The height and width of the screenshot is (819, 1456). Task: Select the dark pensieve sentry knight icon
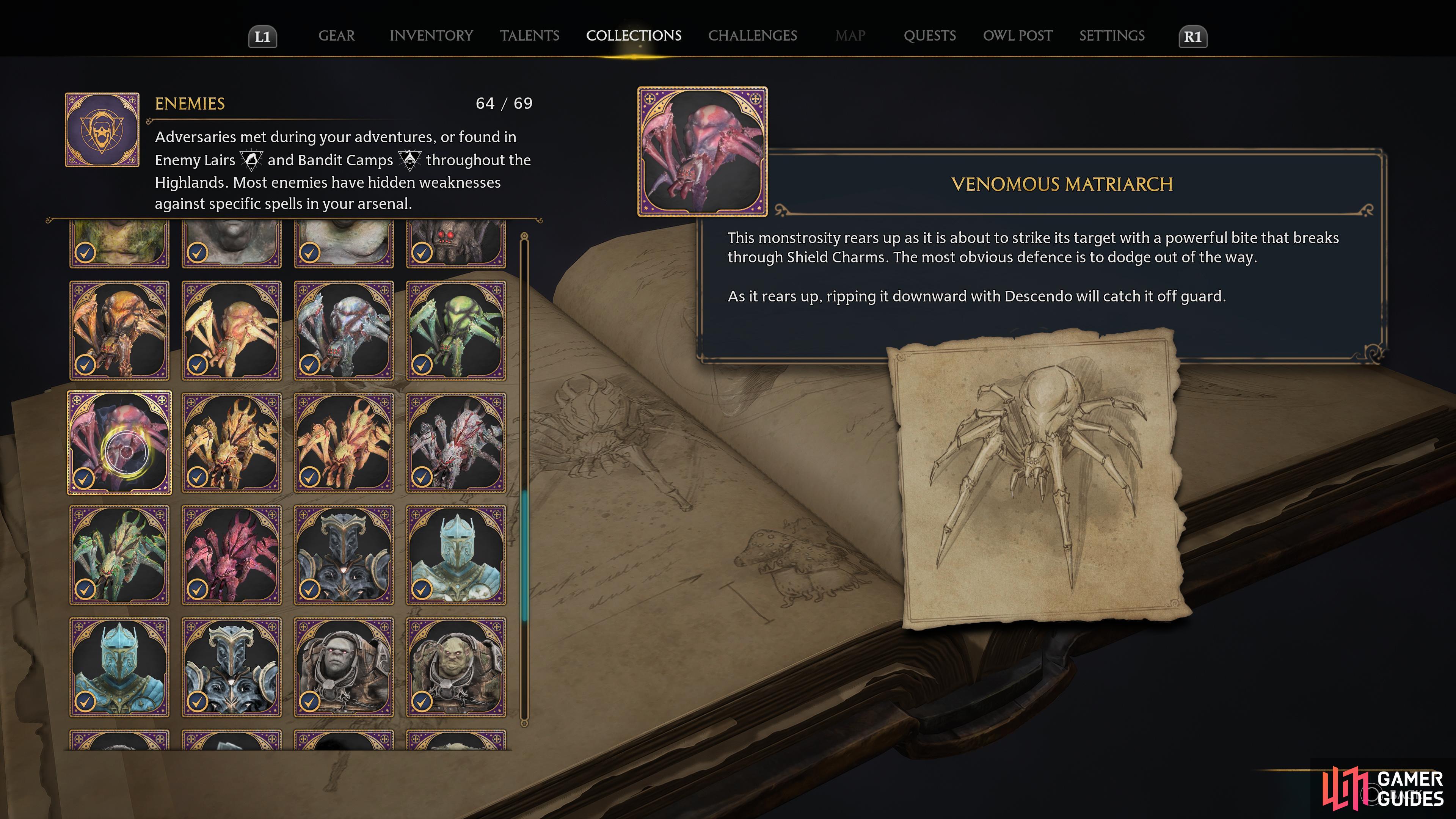[x=344, y=554]
